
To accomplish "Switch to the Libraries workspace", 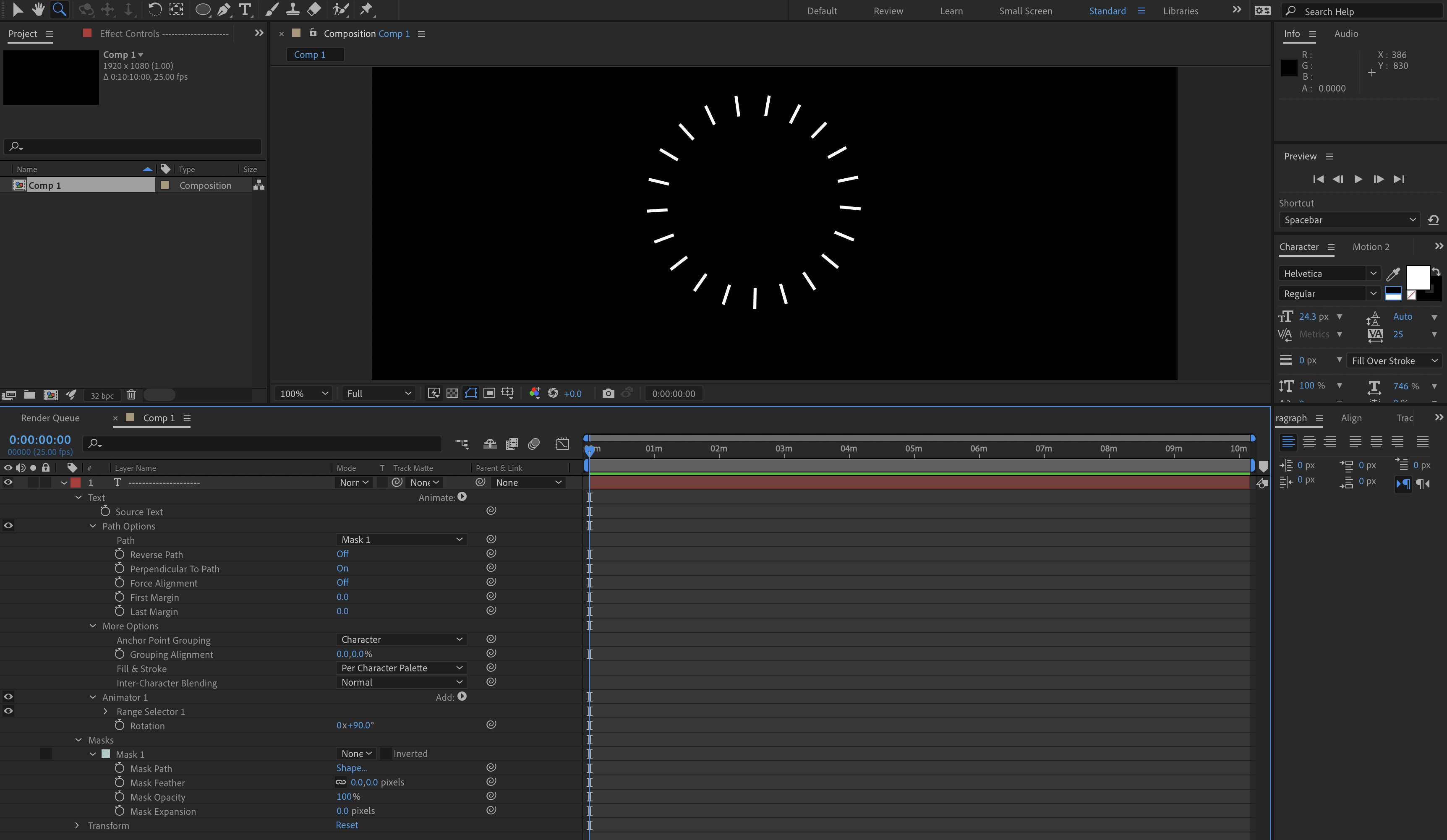I will pos(1180,11).
